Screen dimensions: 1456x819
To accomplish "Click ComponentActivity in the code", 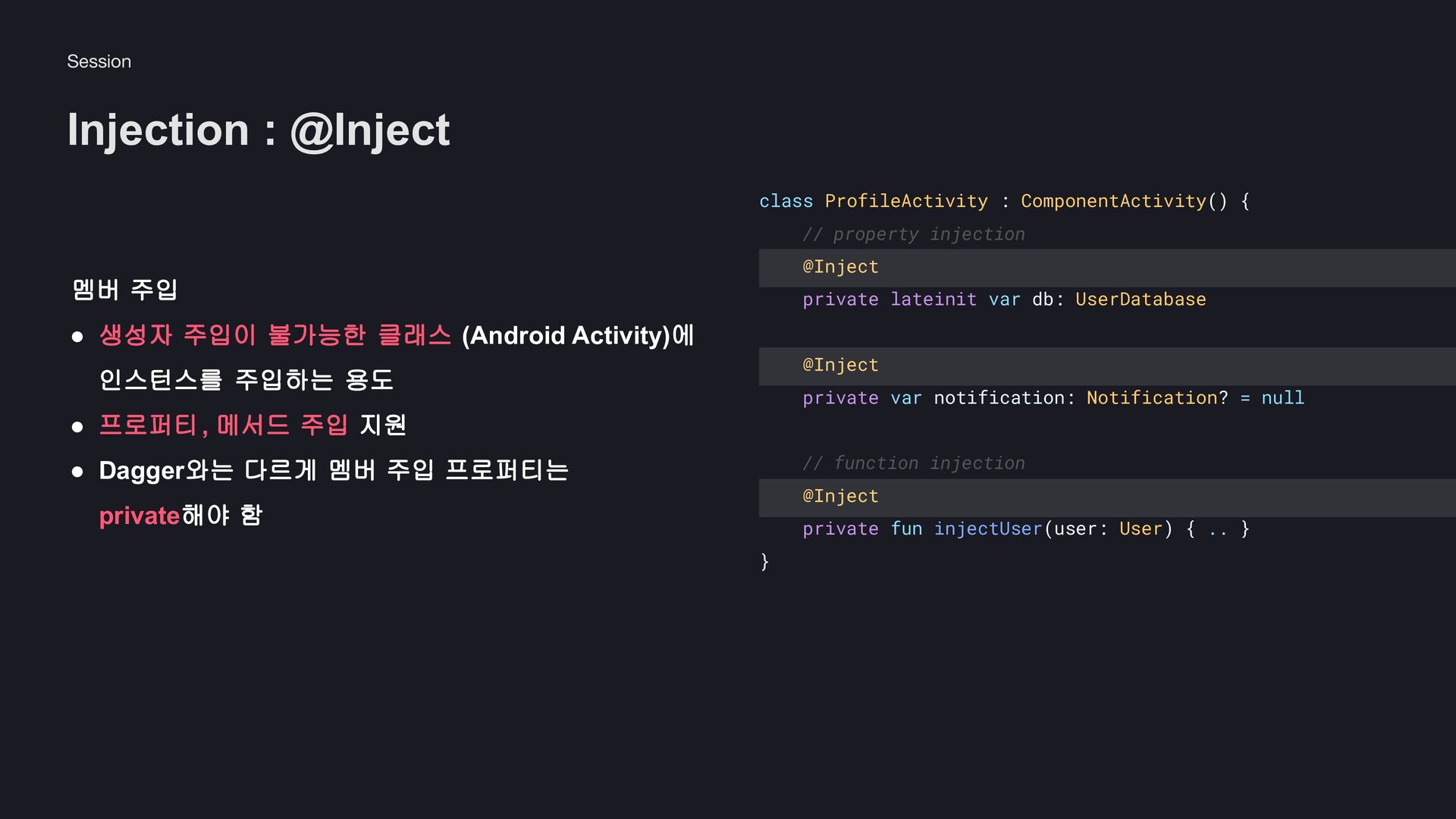I will tap(1112, 201).
